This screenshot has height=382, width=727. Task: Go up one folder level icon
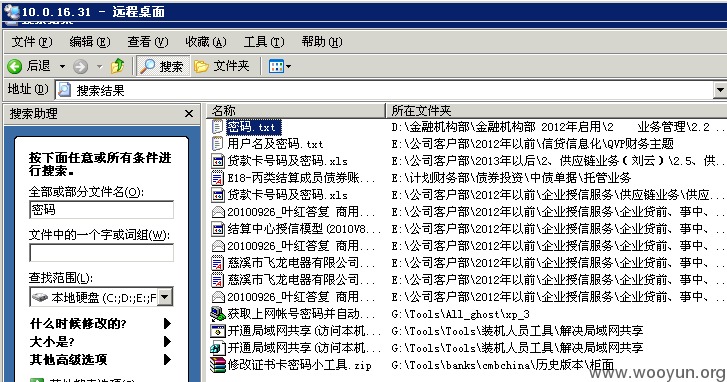click(117, 66)
